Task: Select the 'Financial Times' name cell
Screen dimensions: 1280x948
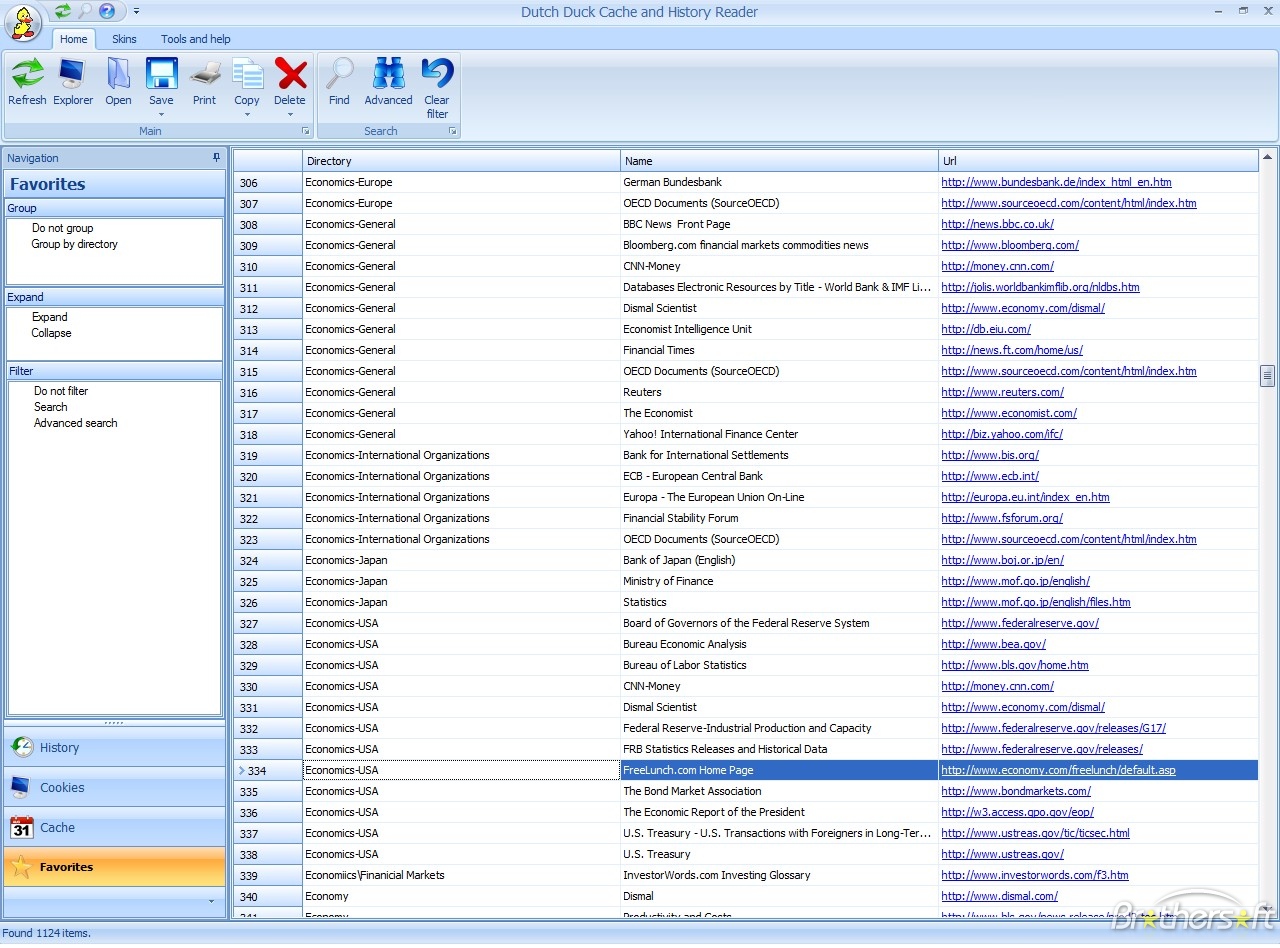Action: pos(779,350)
